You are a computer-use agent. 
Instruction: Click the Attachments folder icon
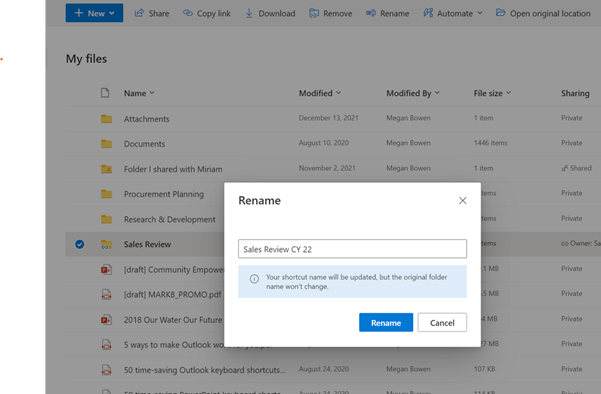coord(107,119)
